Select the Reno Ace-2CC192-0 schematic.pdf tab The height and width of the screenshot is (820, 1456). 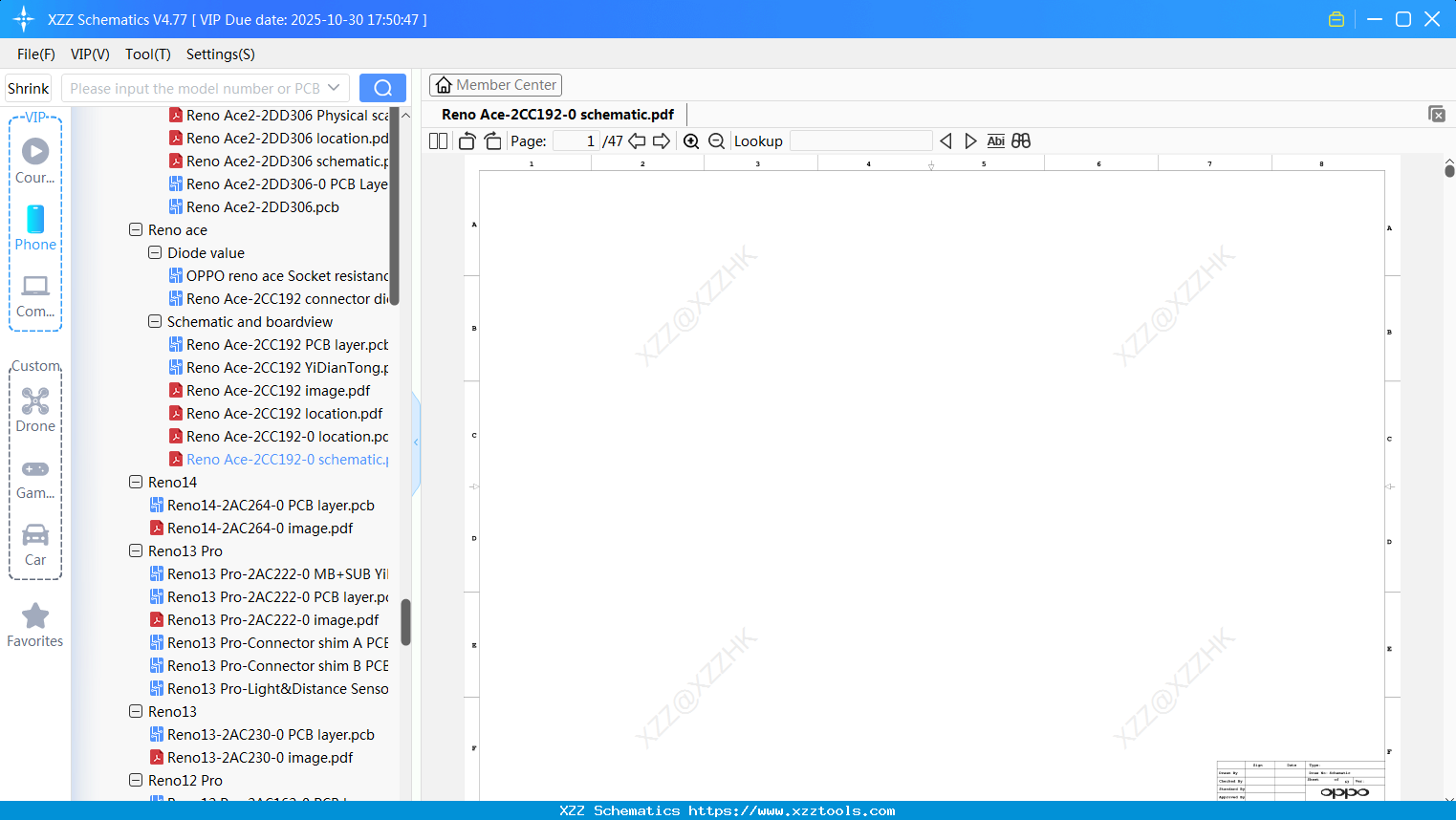point(557,115)
